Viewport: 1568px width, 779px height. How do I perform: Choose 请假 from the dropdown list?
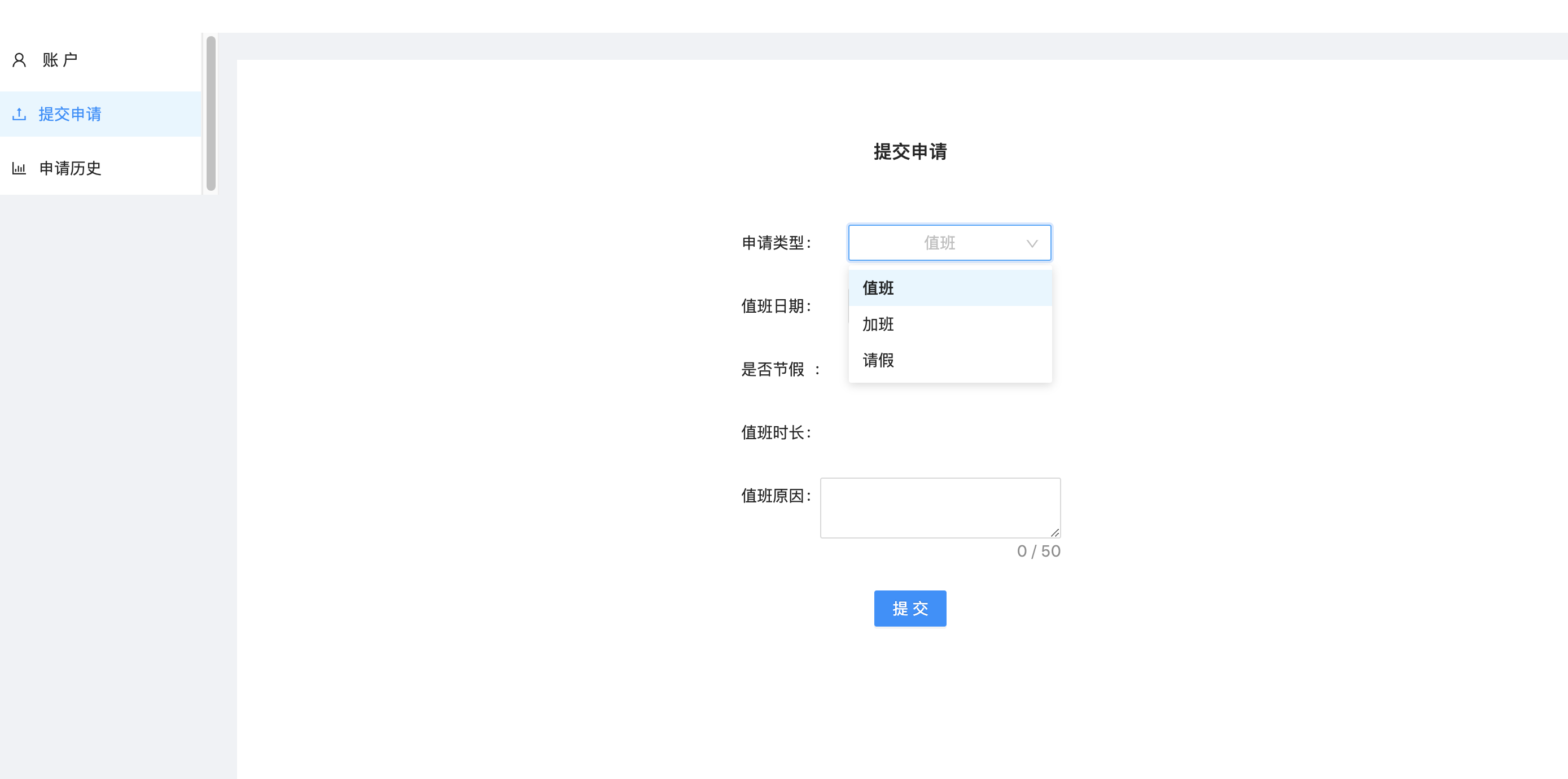coord(878,360)
